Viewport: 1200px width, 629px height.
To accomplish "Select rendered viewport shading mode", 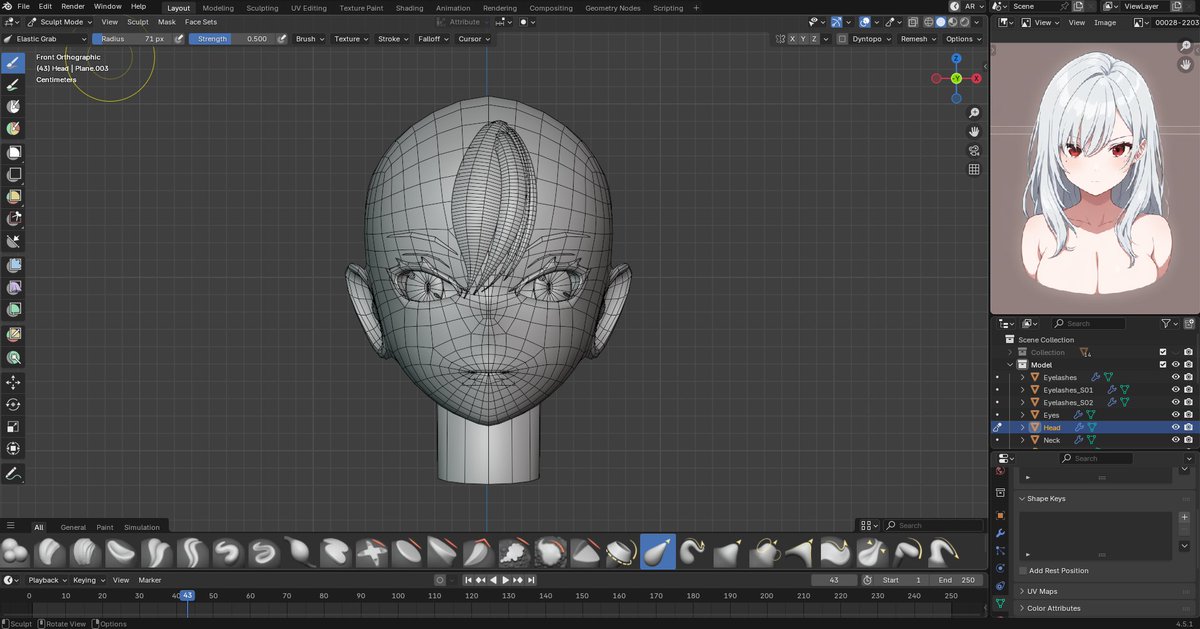I will pyautogui.click(x=964, y=22).
